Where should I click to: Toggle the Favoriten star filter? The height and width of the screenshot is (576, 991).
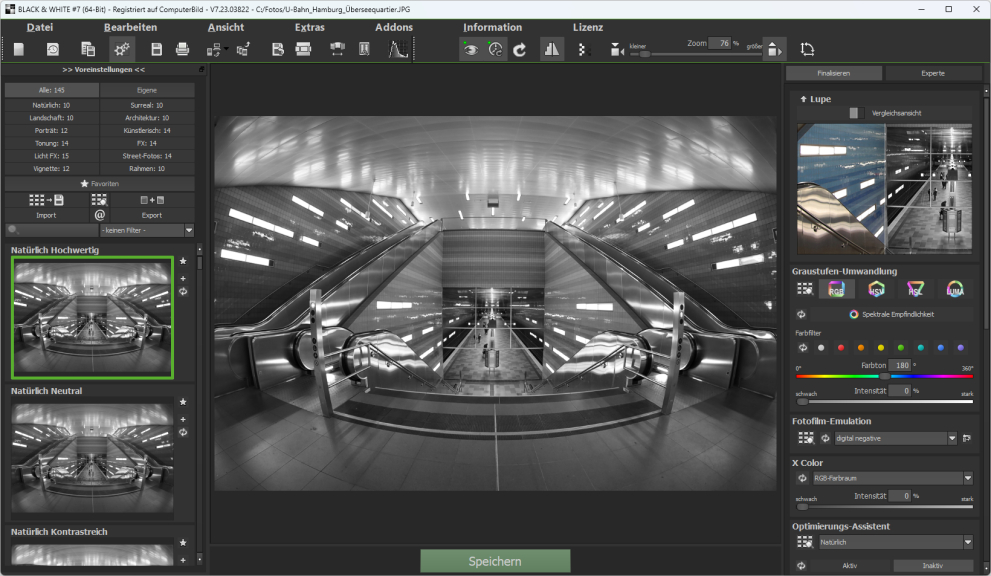(100, 183)
